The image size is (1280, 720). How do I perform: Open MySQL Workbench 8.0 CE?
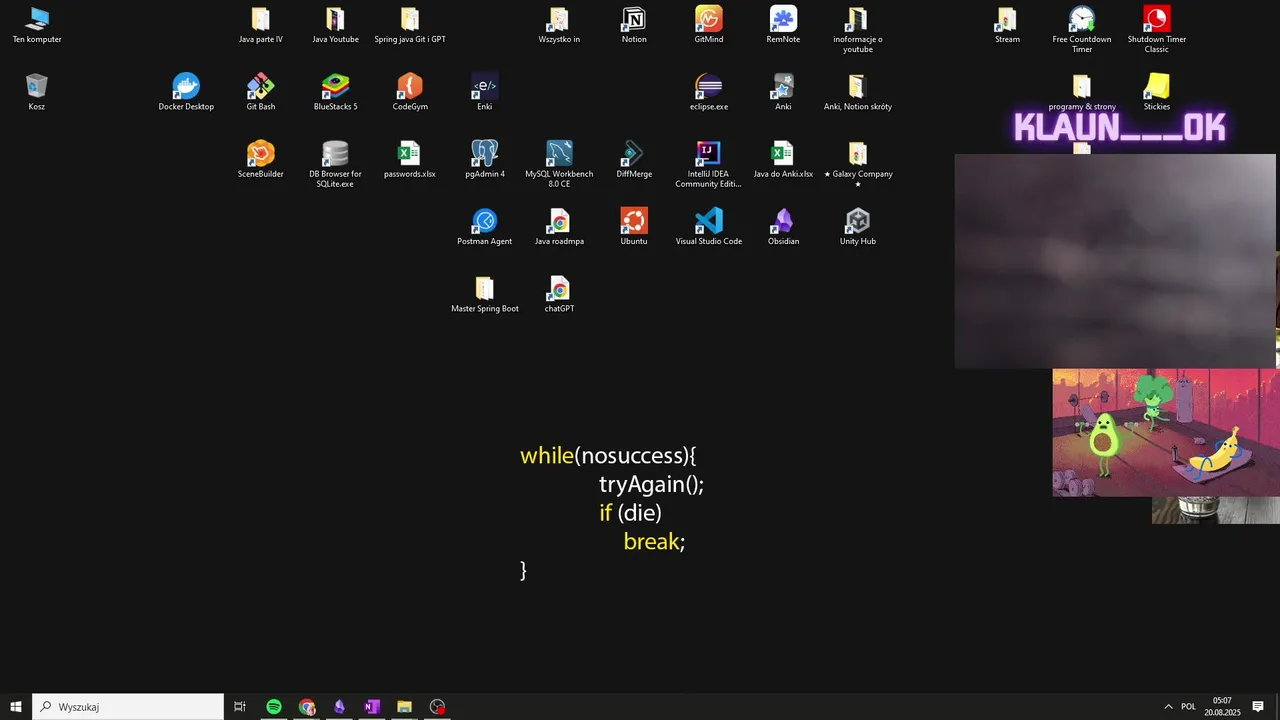pos(559,164)
